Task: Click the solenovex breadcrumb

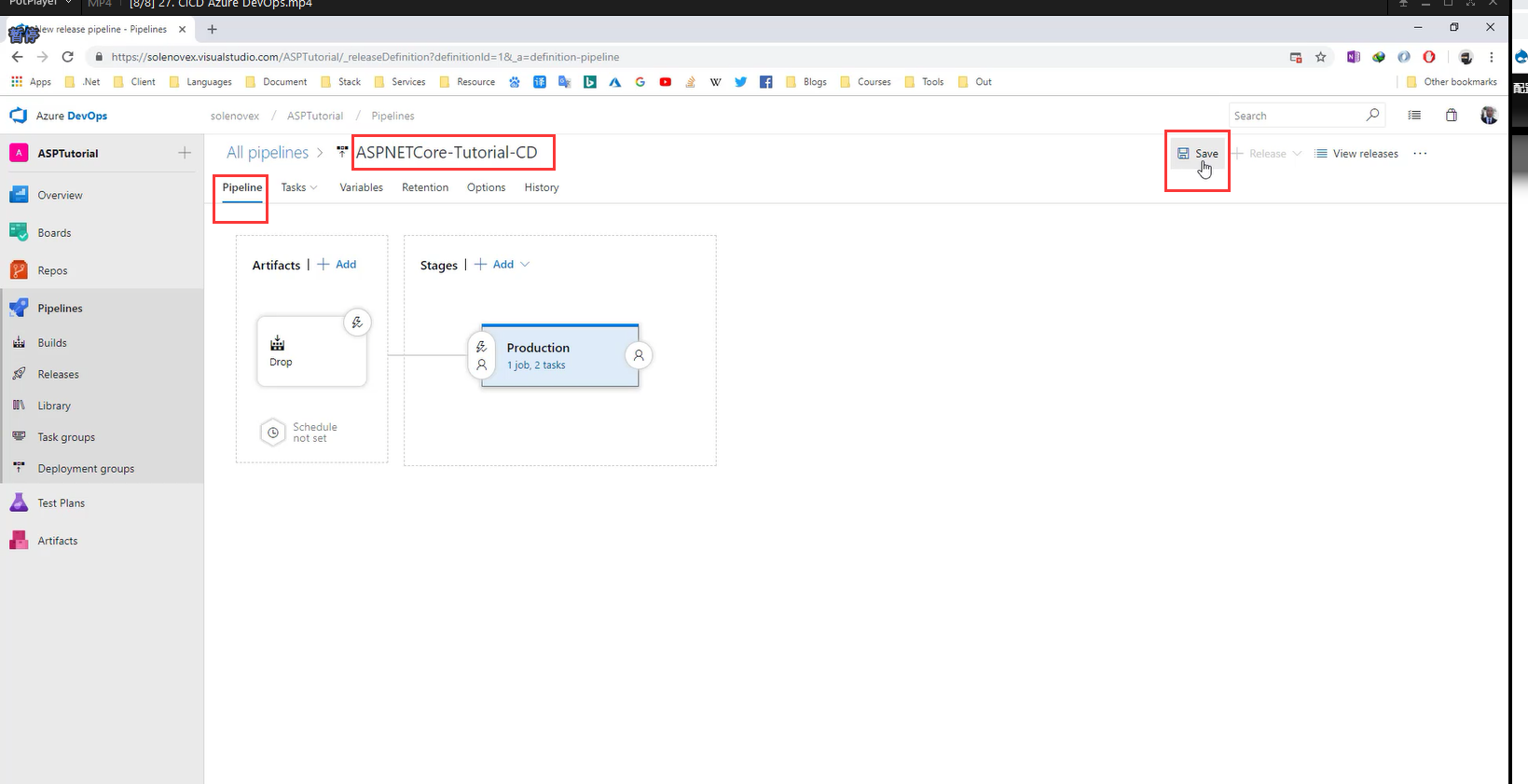Action: 235,117
